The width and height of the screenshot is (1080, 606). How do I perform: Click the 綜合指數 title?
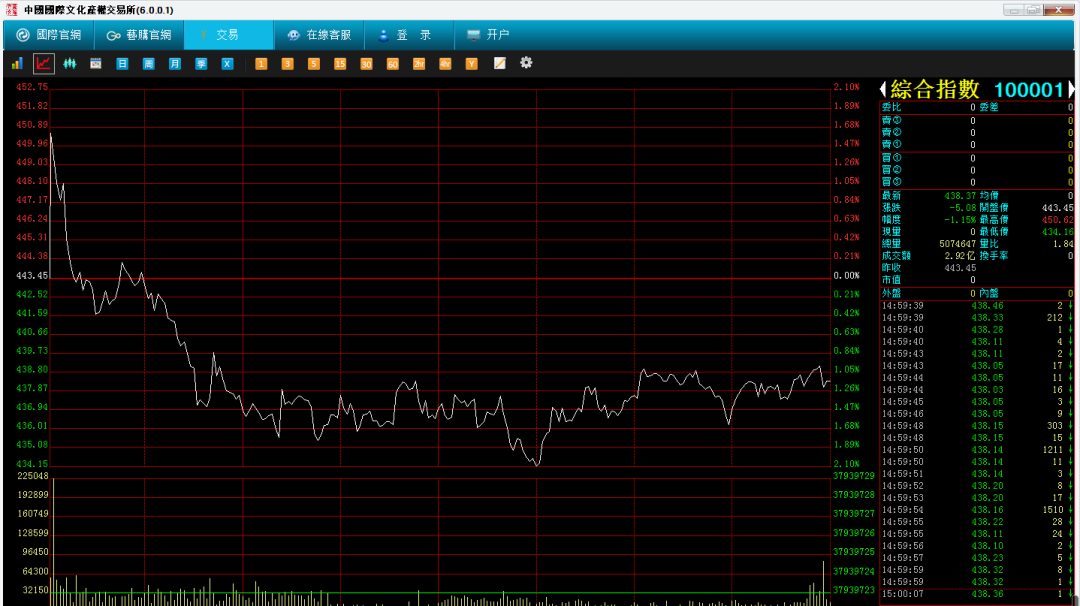pos(935,89)
